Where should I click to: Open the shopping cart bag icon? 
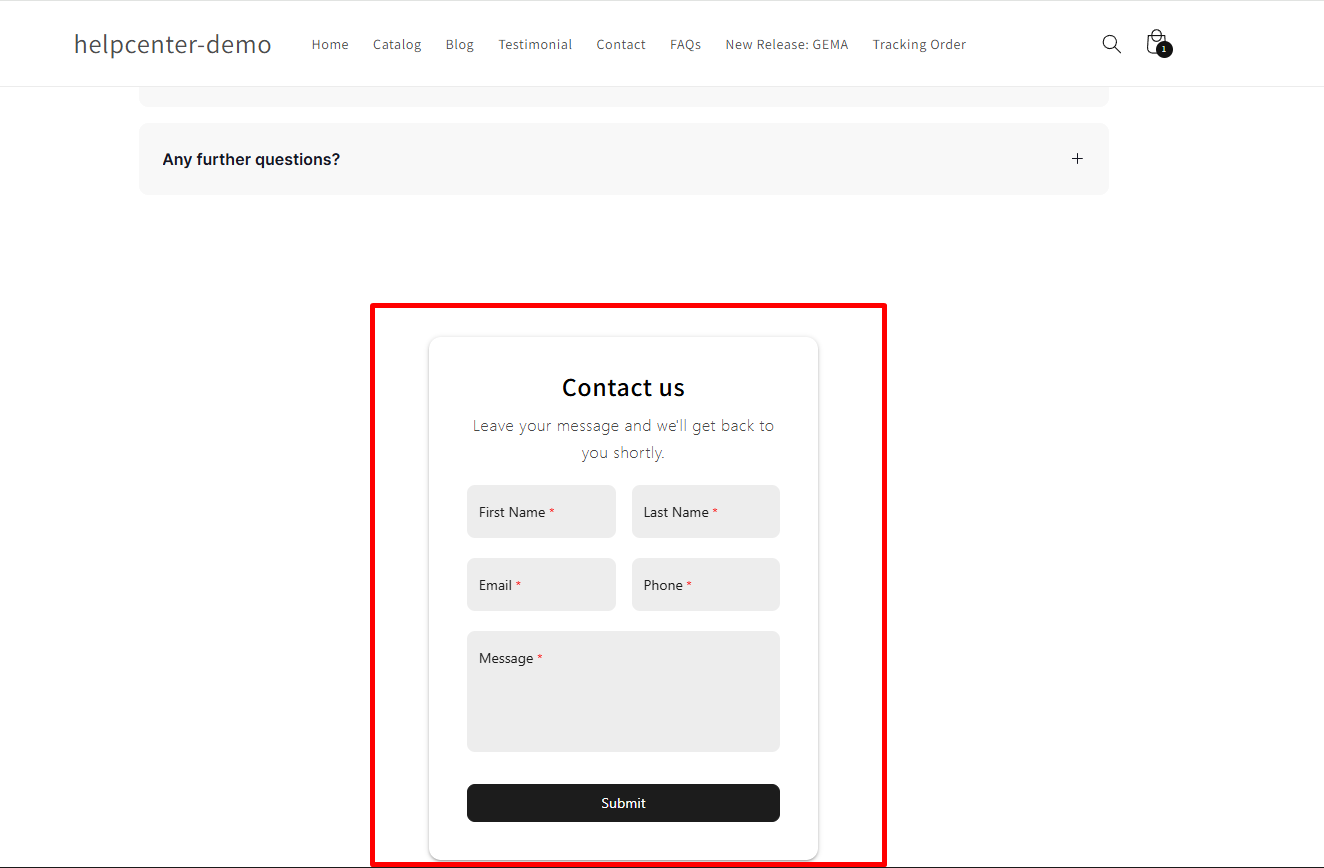1155,42
